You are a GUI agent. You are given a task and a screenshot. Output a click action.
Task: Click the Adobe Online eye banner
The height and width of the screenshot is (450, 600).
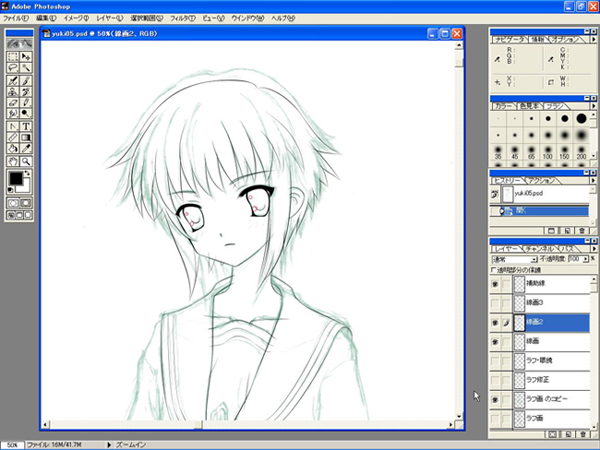pos(19,44)
